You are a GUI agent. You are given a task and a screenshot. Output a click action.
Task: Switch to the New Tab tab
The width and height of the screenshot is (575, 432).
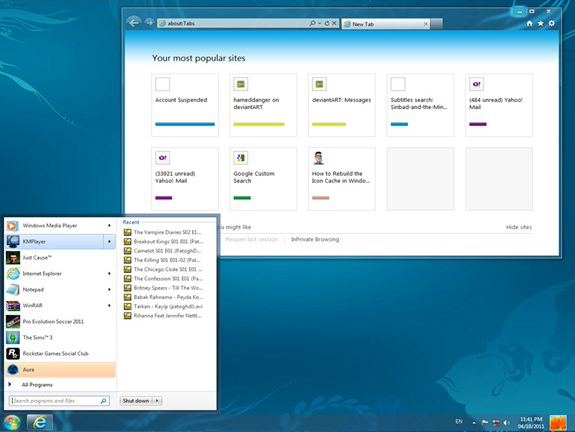click(386, 24)
